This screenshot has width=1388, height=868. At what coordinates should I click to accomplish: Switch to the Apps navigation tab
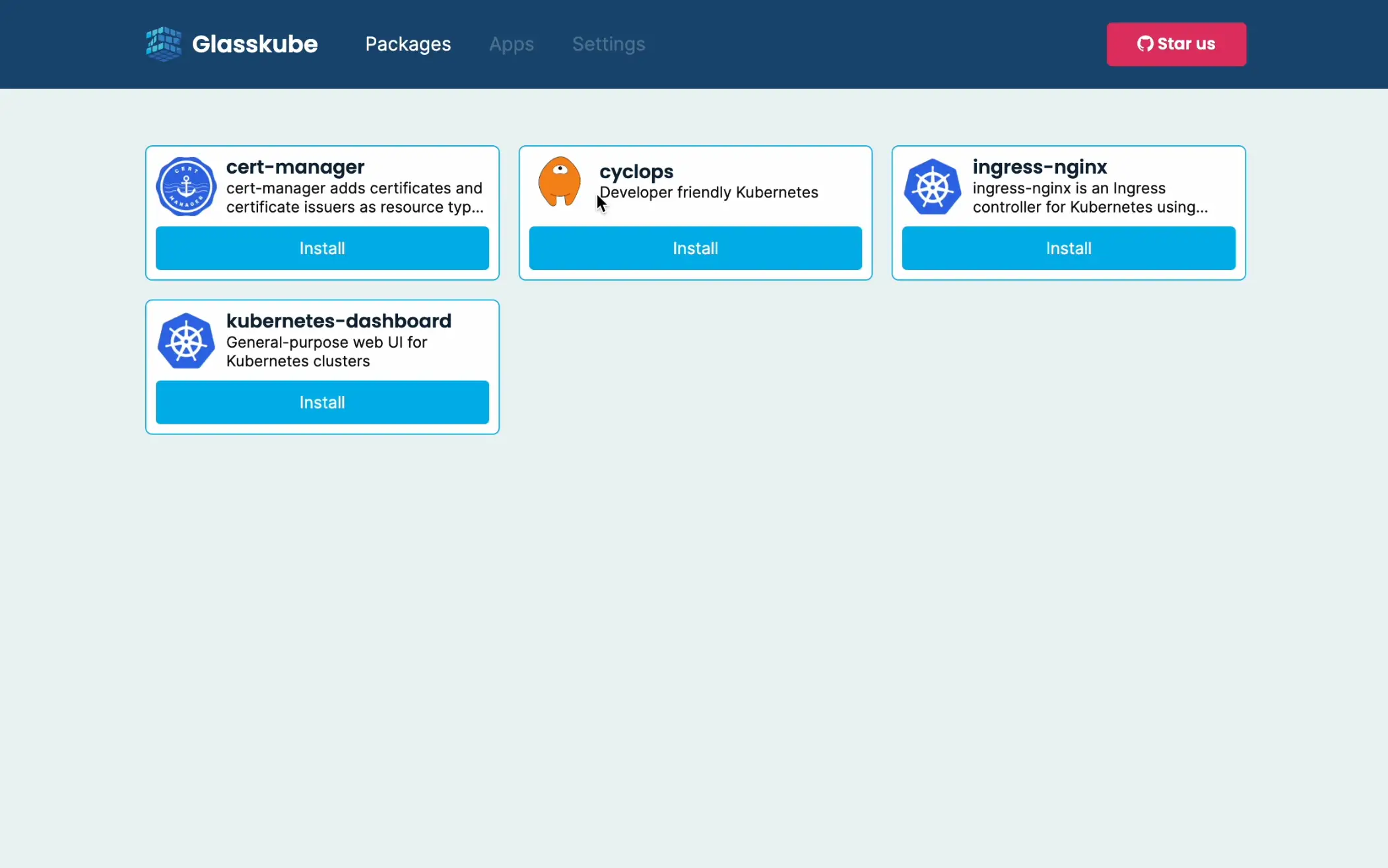coord(512,44)
